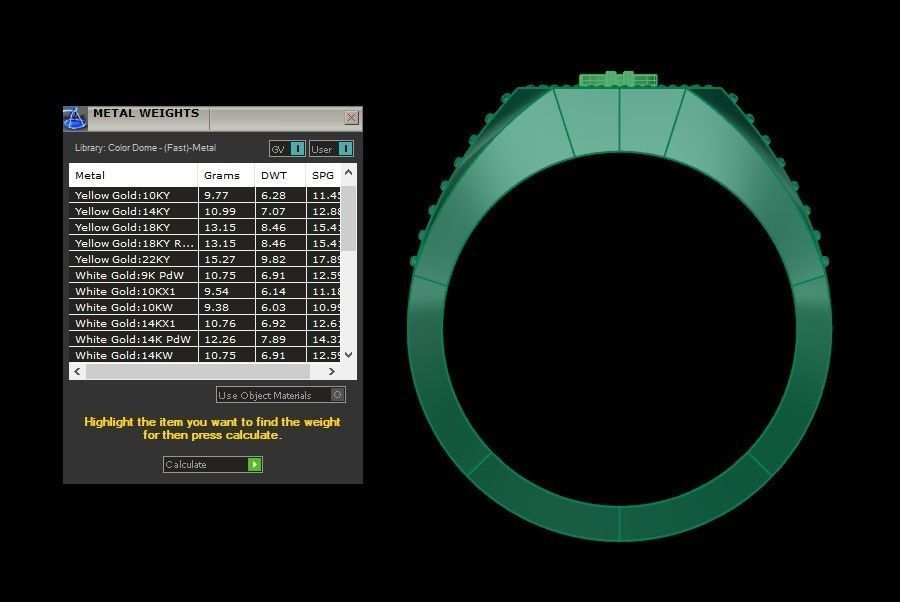Close the Metal Weights panel
Viewport: 900px width, 602px height.
(351, 118)
